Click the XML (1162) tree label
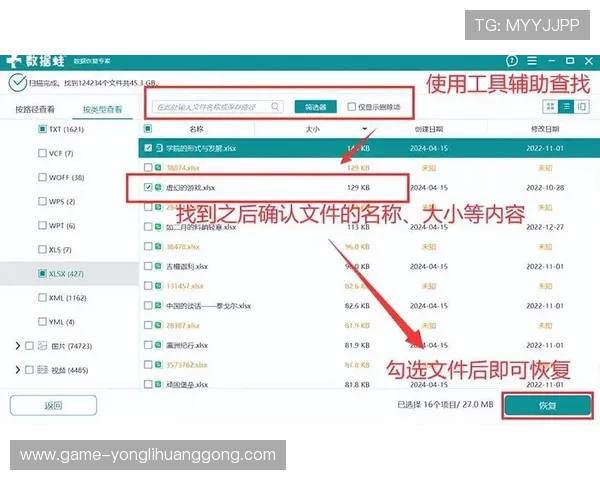 coord(68,298)
